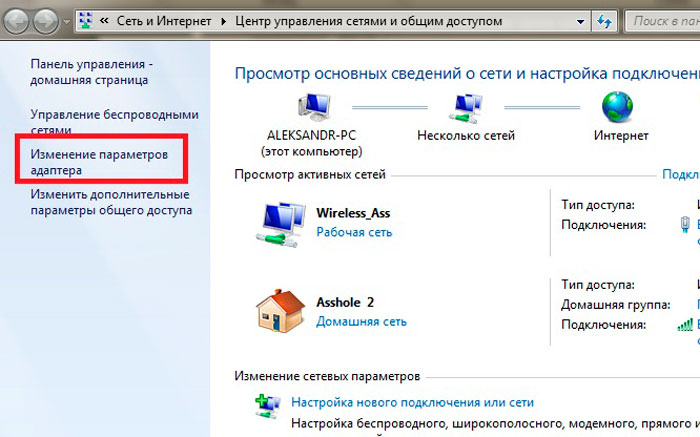
Task: Click the 'ALEKSANDR-PC' computer label
Action: tap(312, 135)
